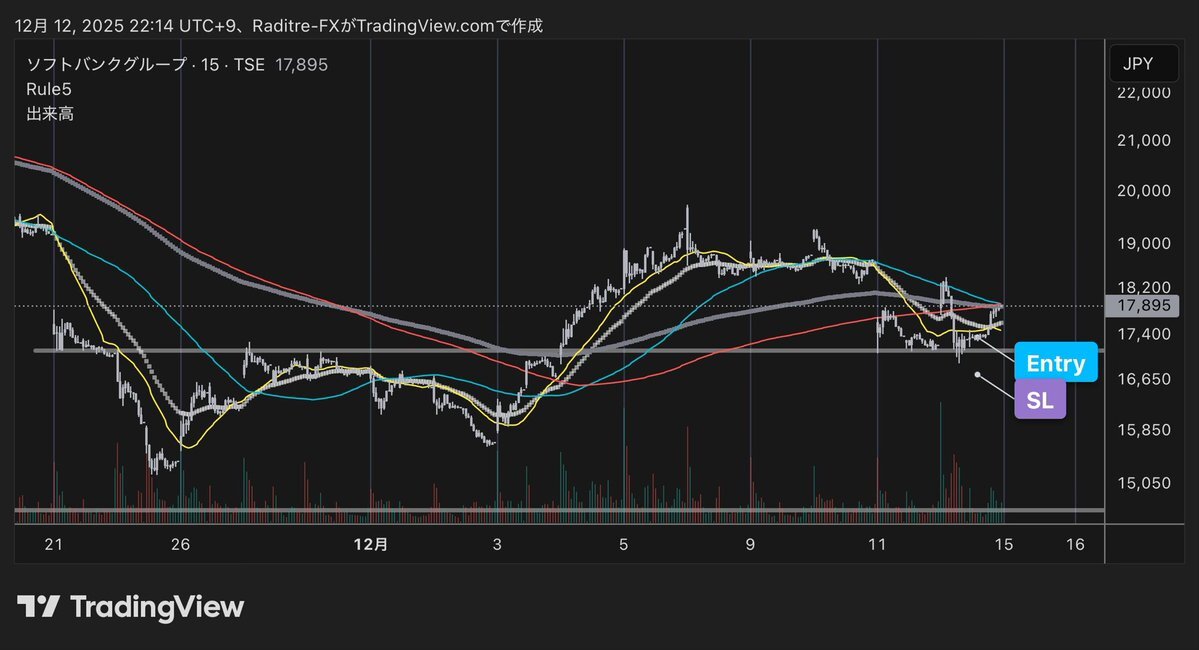Click the 16 date on time axis

click(1076, 544)
